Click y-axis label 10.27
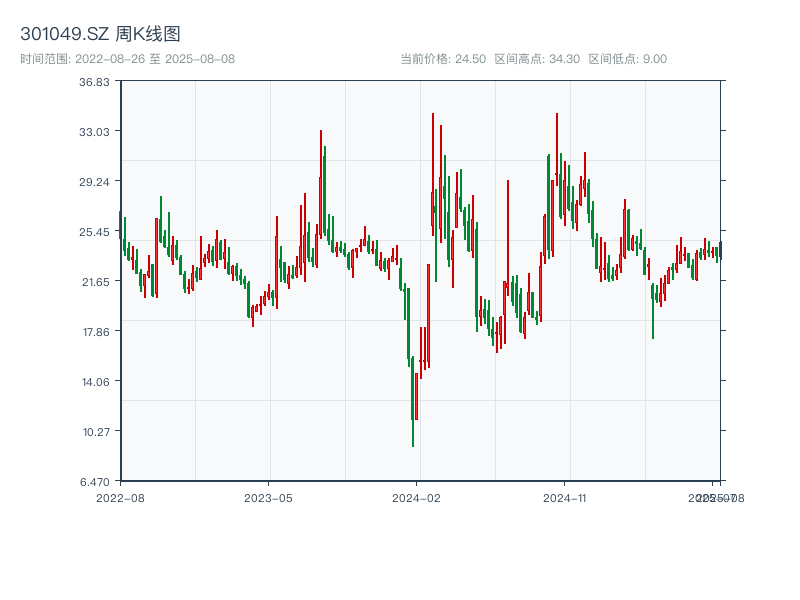This screenshot has height=600, width=800. tap(96, 432)
